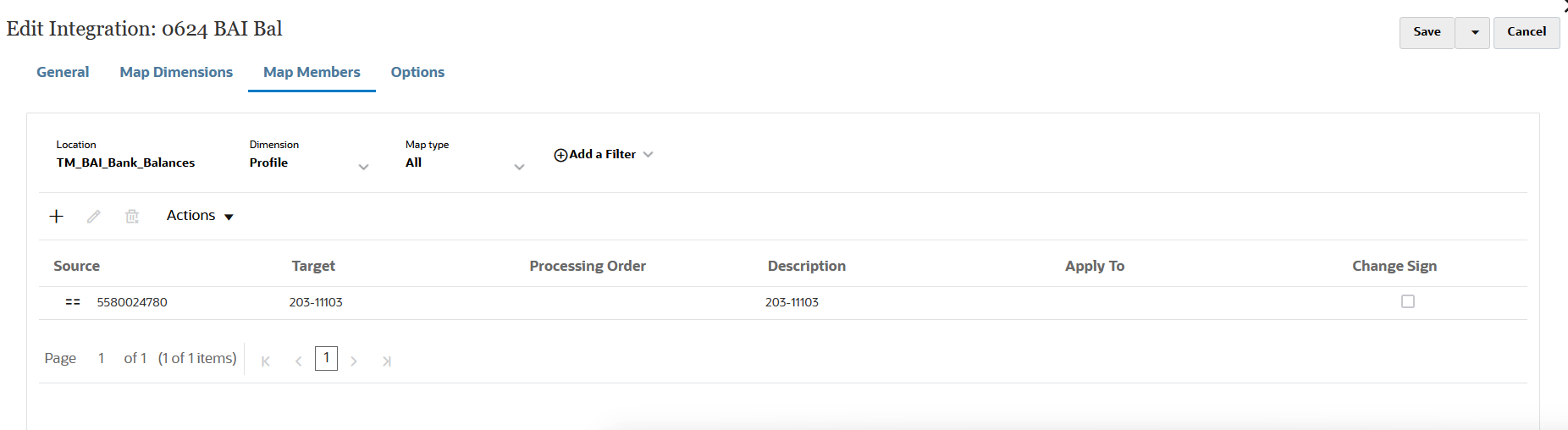Jump to last page of results
Screen dimensions: 1568x430
pyautogui.click(x=386, y=361)
